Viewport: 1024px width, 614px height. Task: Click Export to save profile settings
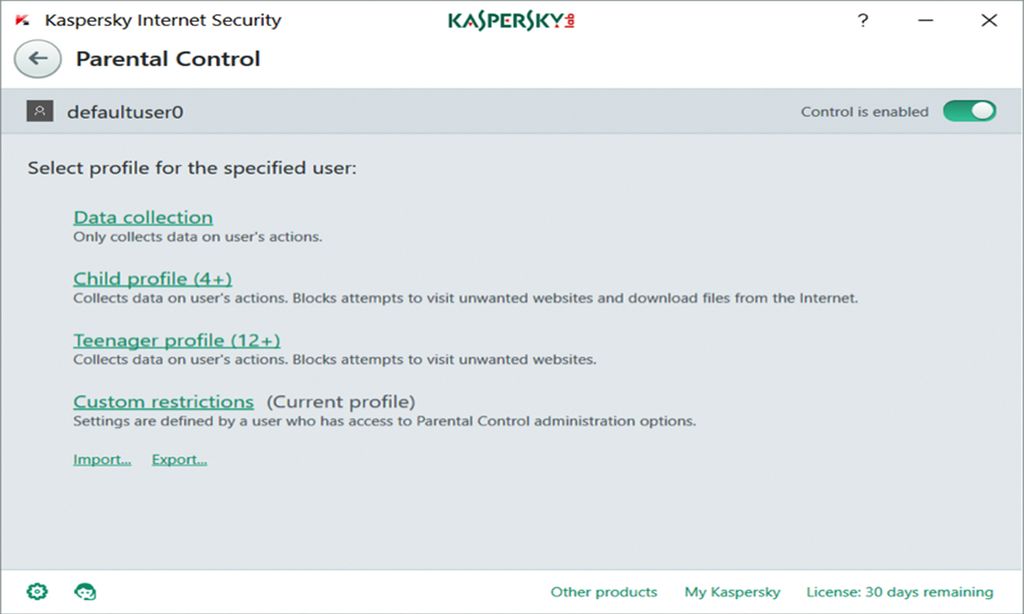coord(179,459)
